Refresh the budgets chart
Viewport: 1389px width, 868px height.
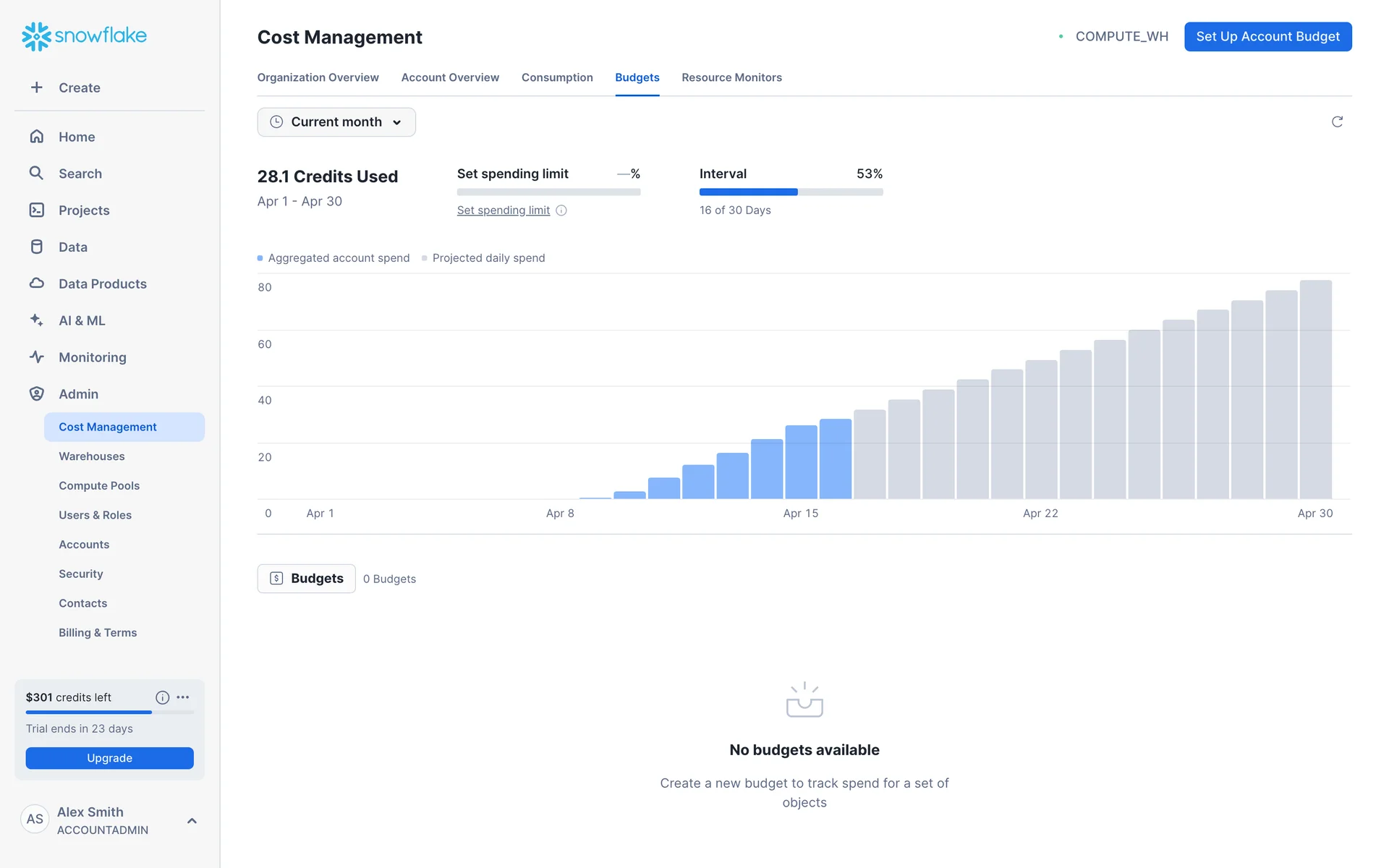coord(1337,122)
